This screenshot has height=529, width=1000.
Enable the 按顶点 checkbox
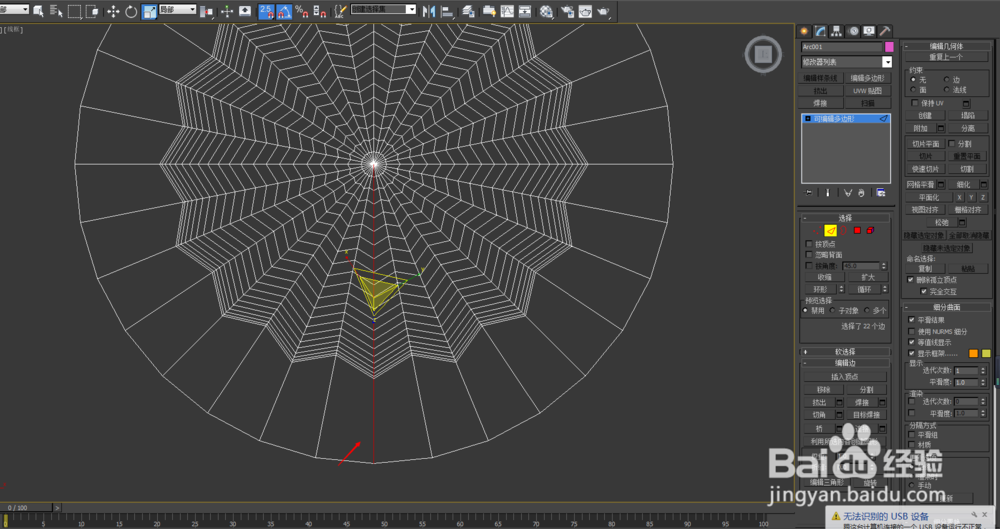(809, 244)
